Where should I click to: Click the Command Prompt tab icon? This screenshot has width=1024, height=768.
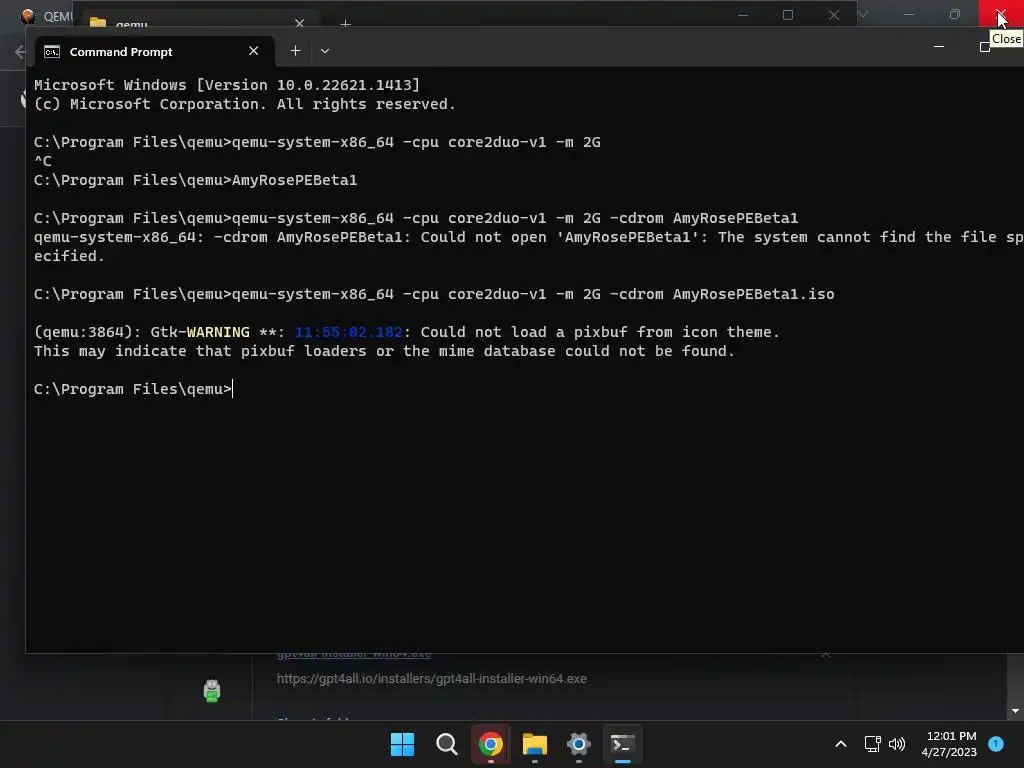(x=52, y=52)
